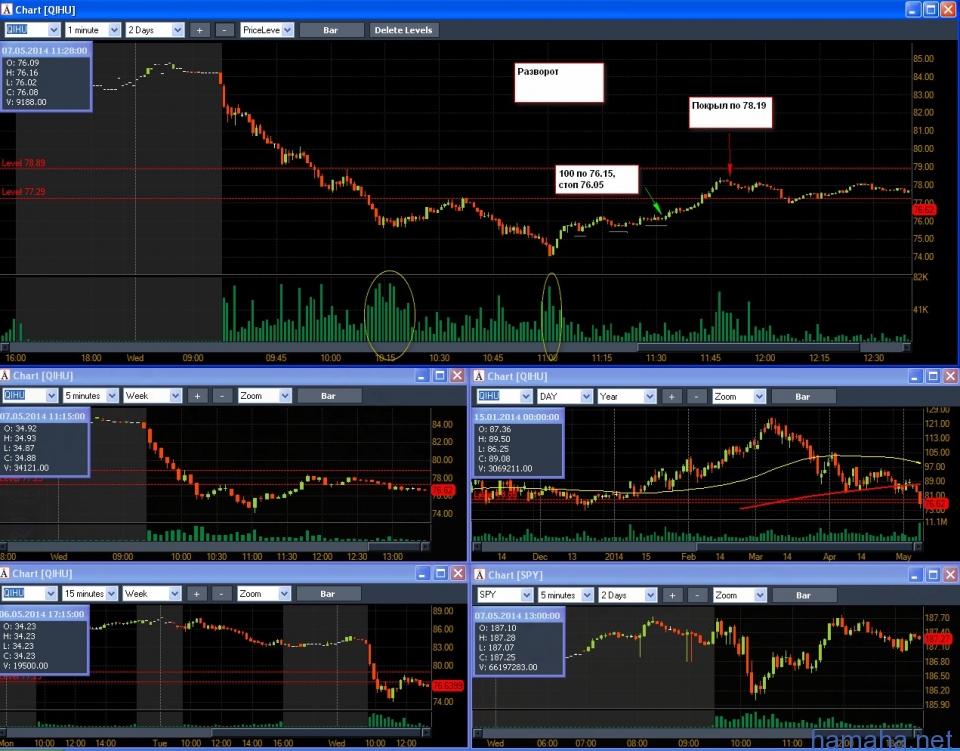Open the 1 minute timeframe dropdown
The width and height of the screenshot is (960, 751).
coord(92,30)
